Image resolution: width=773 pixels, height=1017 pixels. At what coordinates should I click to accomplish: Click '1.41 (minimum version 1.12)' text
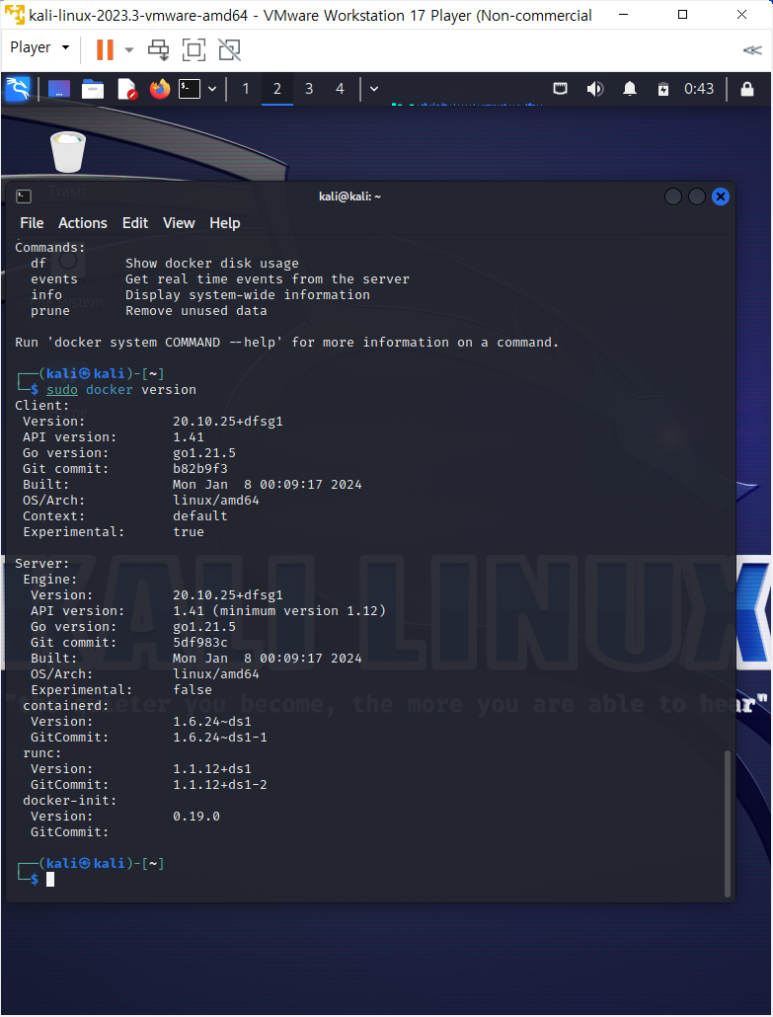(279, 611)
